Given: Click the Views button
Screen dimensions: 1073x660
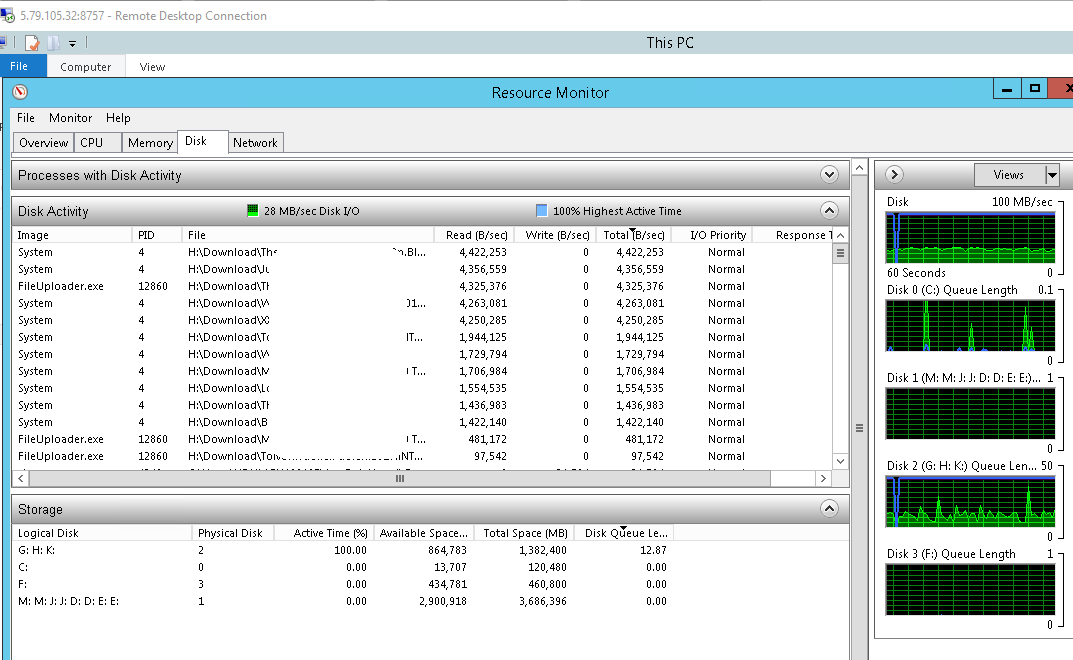Looking at the screenshot, I should pos(1008,175).
